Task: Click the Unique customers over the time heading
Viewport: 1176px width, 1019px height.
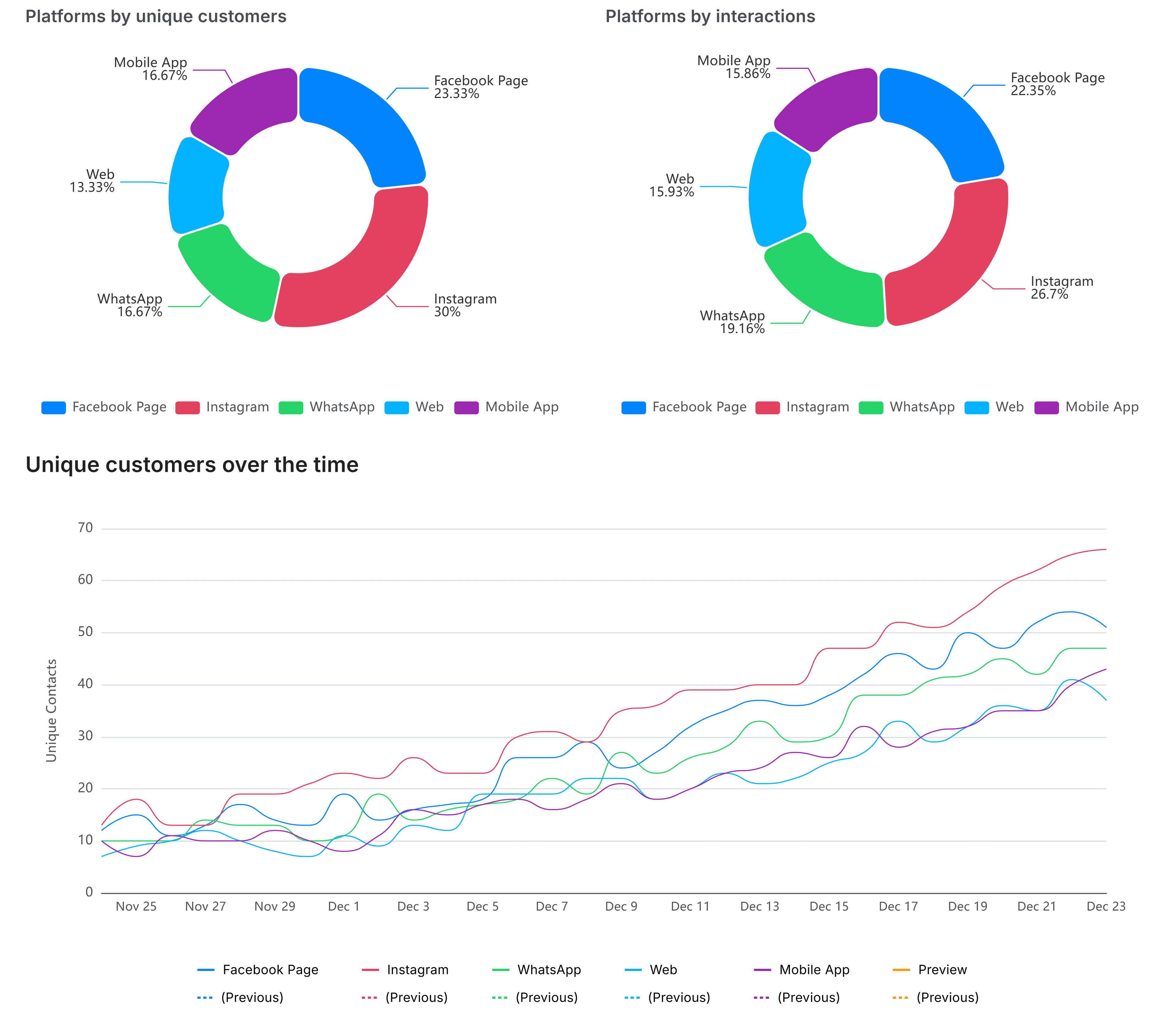Action: pyautogui.click(x=192, y=465)
